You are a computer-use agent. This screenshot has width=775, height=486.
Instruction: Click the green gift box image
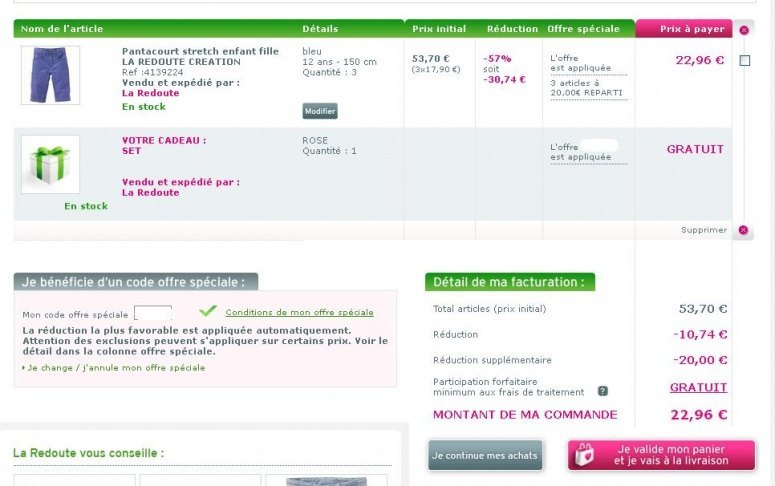(x=50, y=164)
